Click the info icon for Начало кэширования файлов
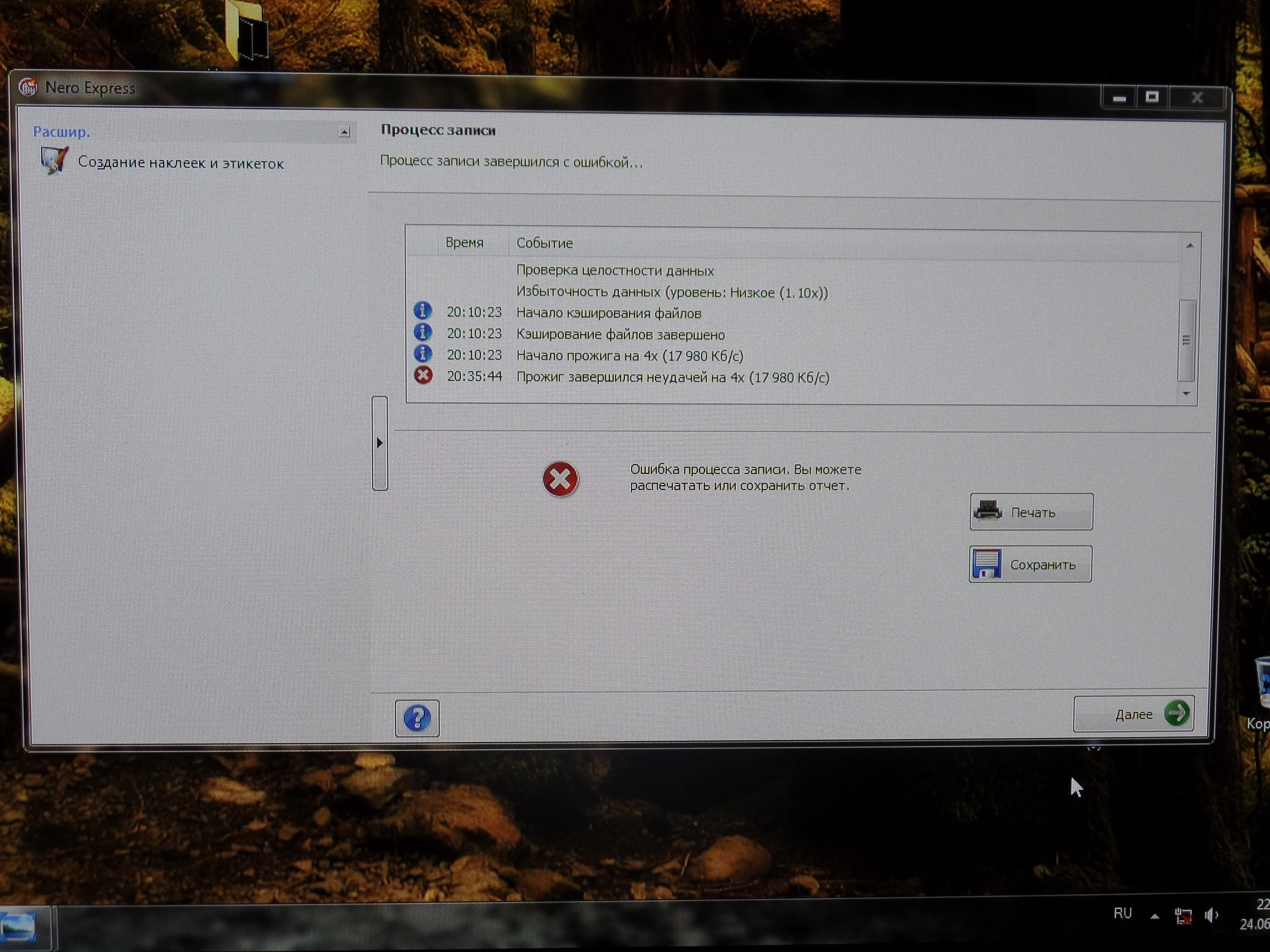 [423, 311]
